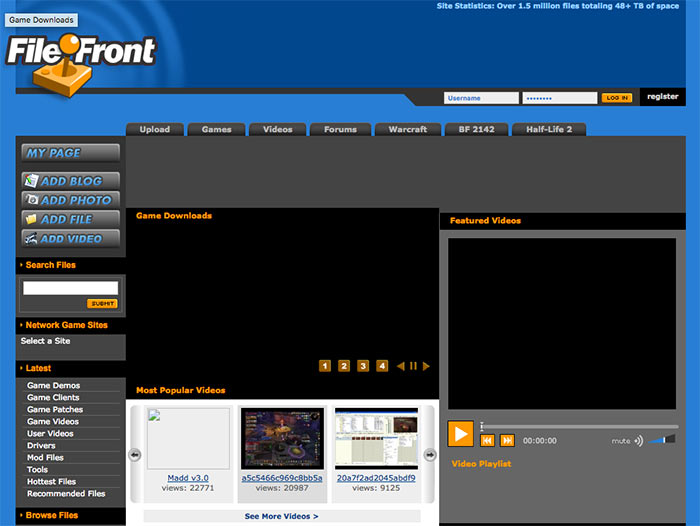Viewport: 700px width, 526px height.
Task: Click the Game Downloads tooltip label
Action: pyautogui.click(x=41, y=20)
